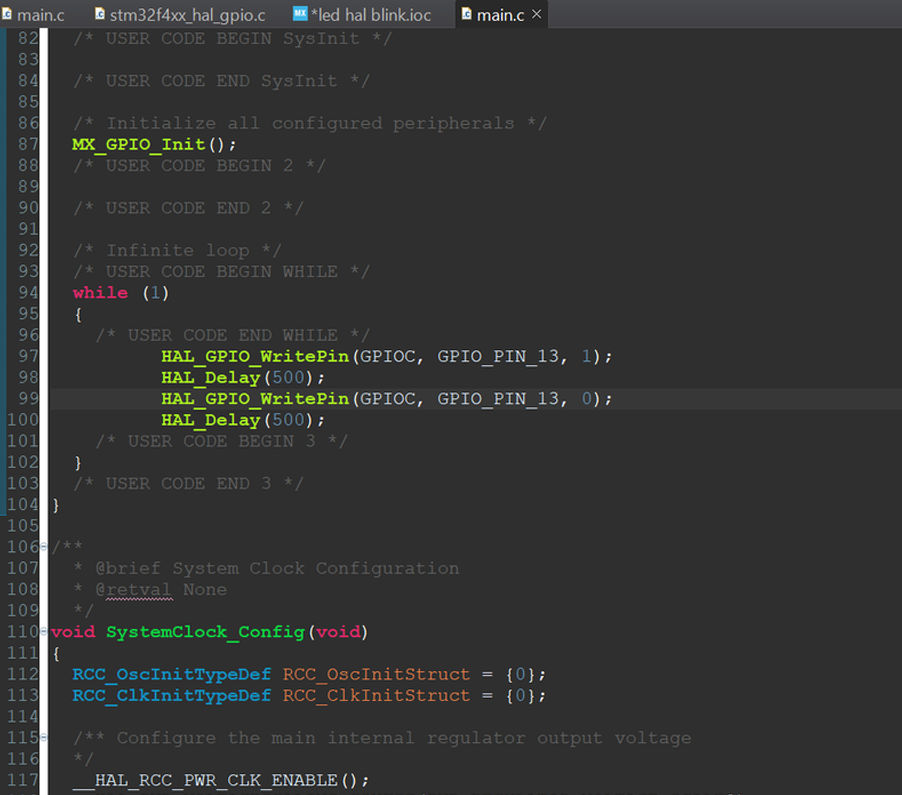Collapse the comment block at line 106
The image size is (902, 795).
[x=44, y=546]
